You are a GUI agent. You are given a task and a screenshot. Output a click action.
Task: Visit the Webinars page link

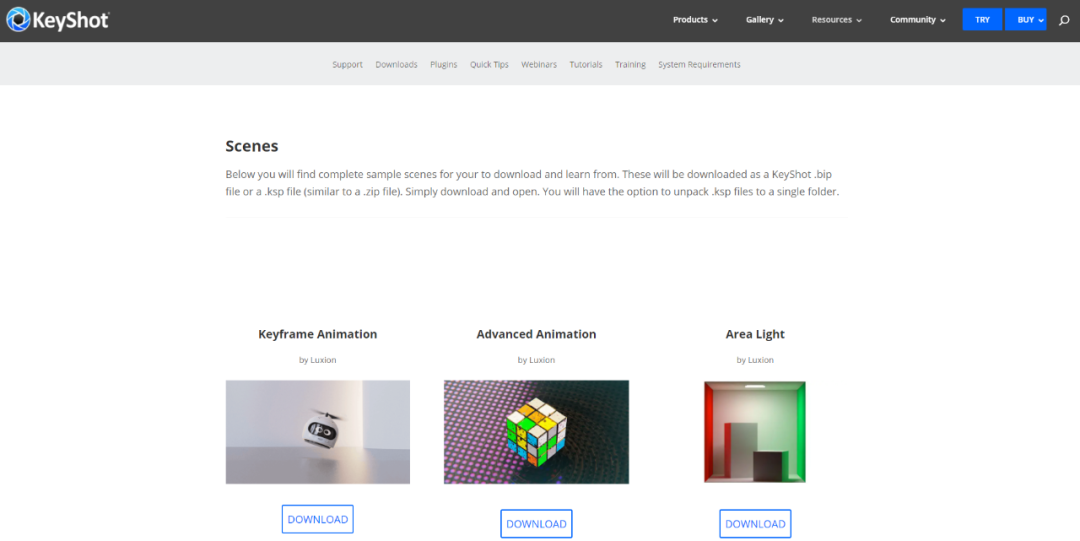539,64
